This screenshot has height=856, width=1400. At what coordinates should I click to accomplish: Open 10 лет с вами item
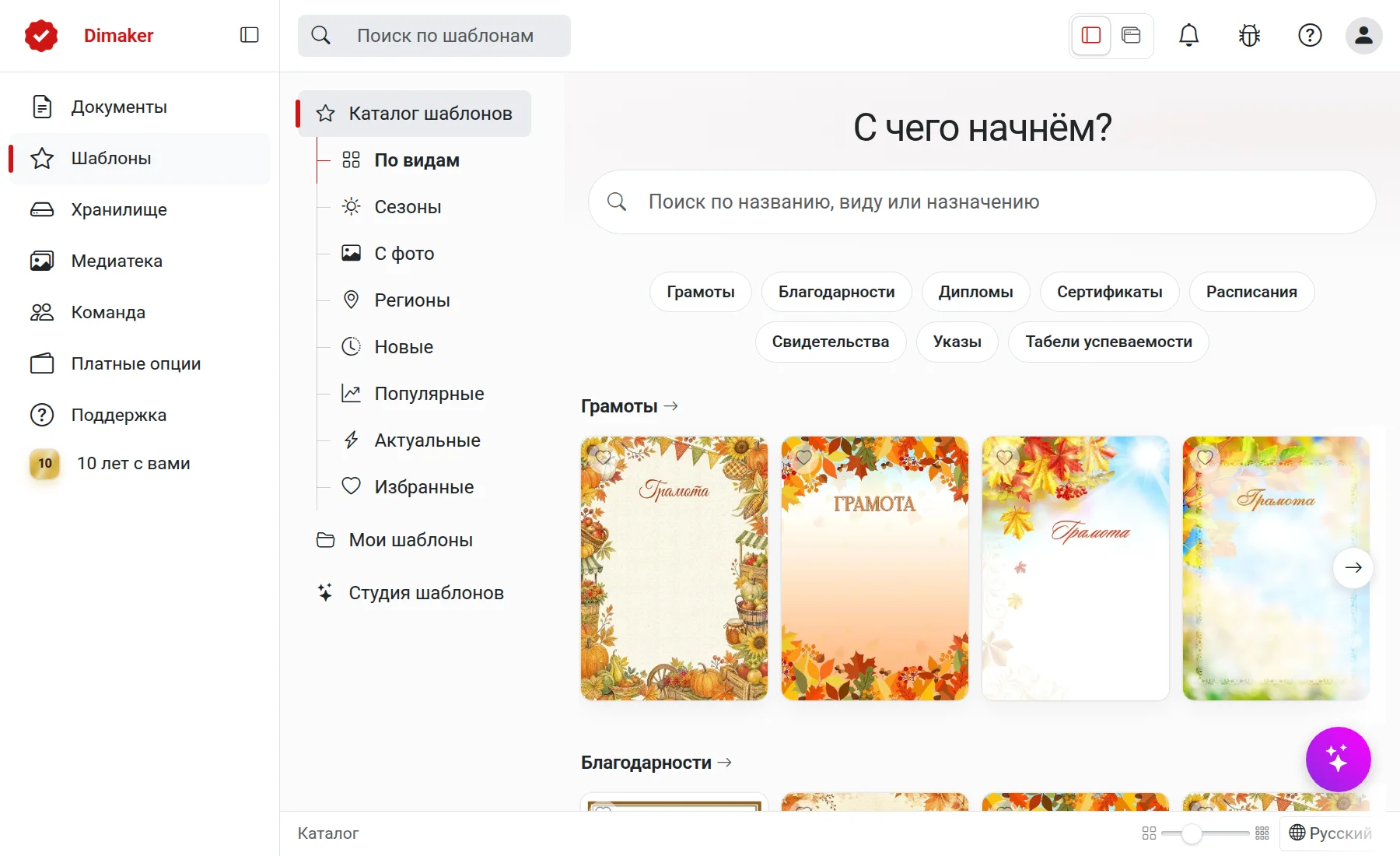139,464
